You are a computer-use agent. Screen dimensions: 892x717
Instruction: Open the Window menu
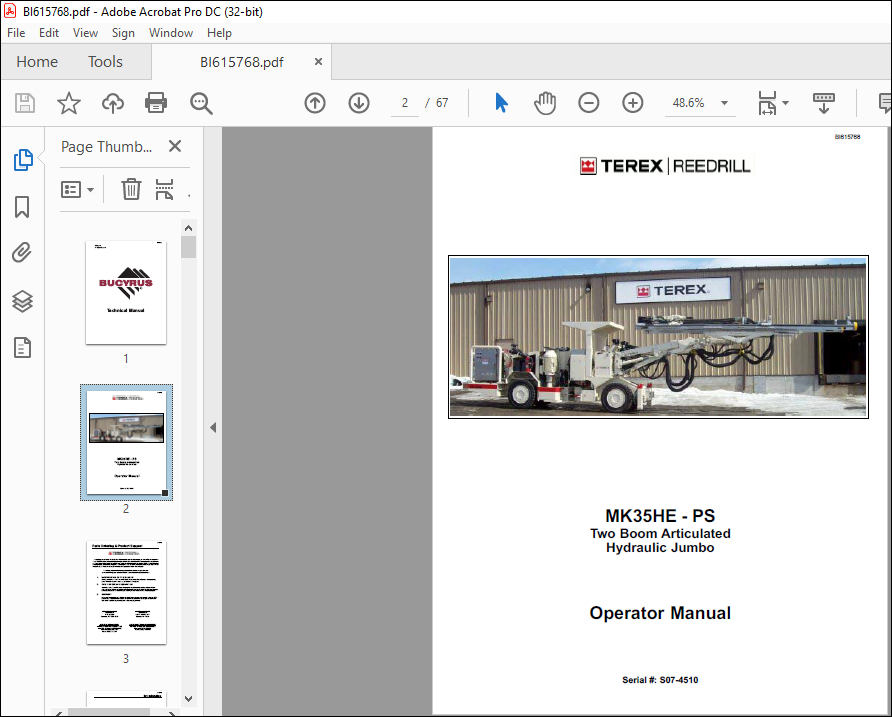click(171, 33)
